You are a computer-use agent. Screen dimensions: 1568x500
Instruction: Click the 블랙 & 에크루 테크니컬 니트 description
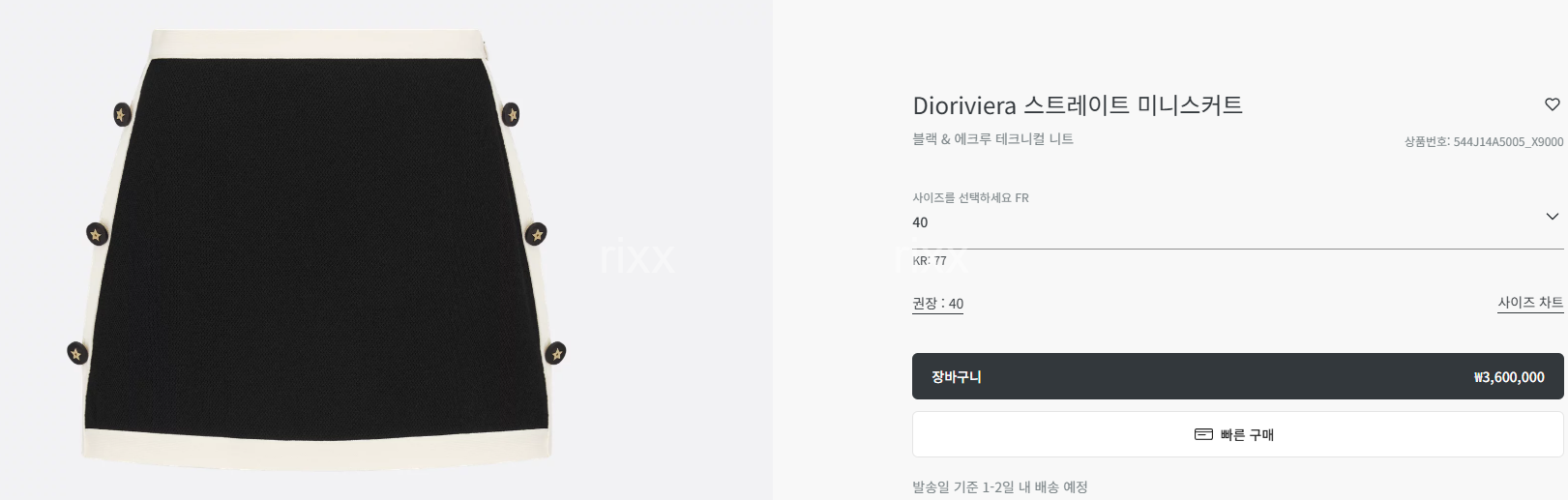[x=992, y=139]
